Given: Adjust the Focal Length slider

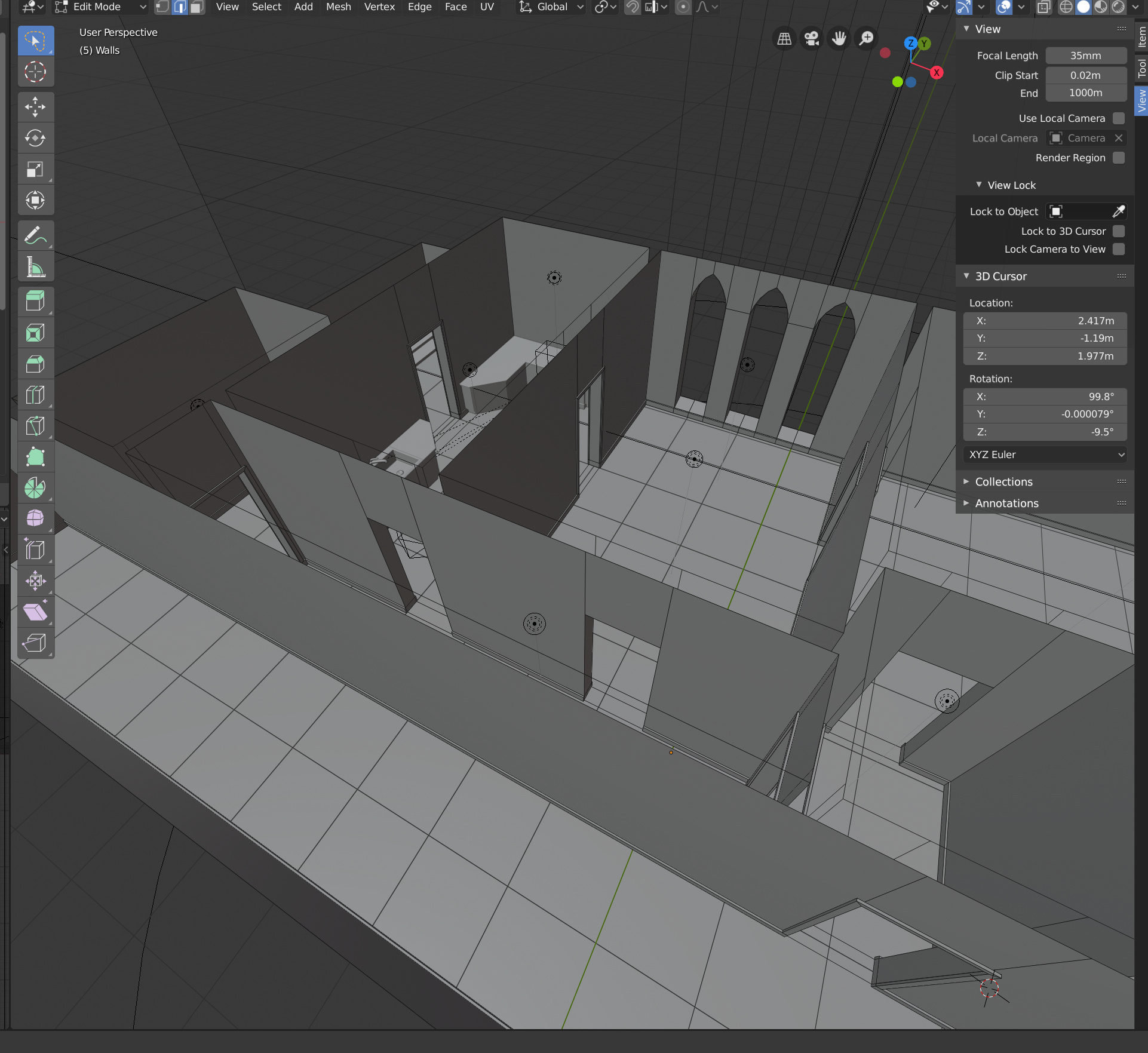Looking at the screenshot, I should [1086, 56].
